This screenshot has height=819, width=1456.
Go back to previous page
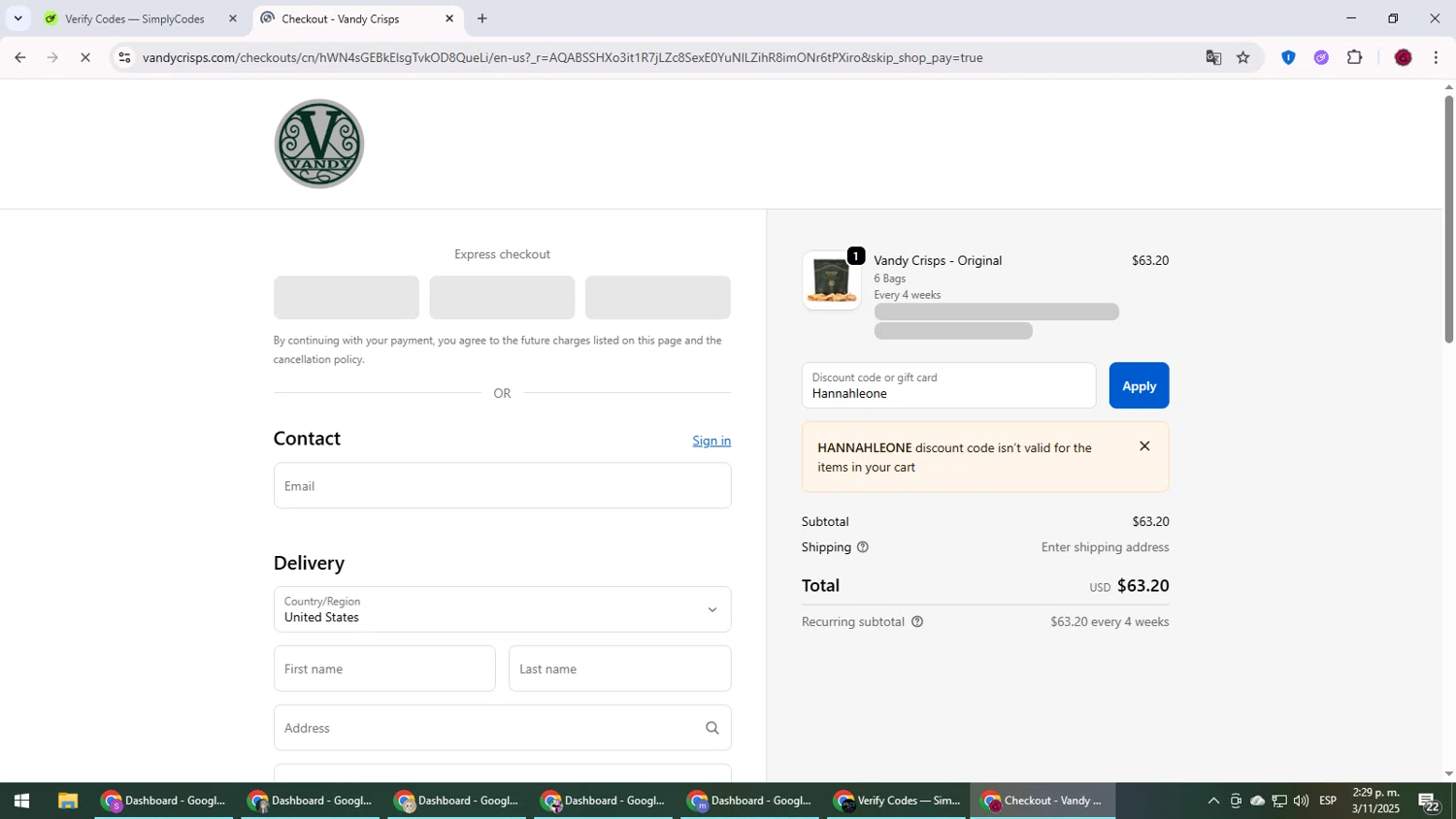(x=19, y=58)
